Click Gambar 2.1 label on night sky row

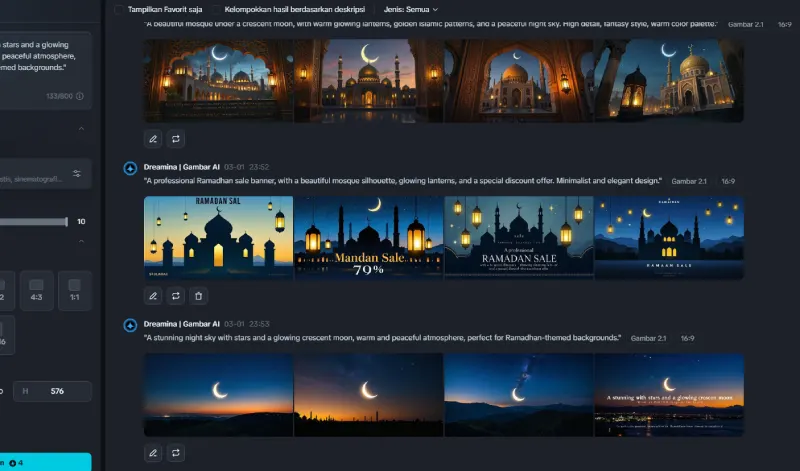(x=648, y=338)
